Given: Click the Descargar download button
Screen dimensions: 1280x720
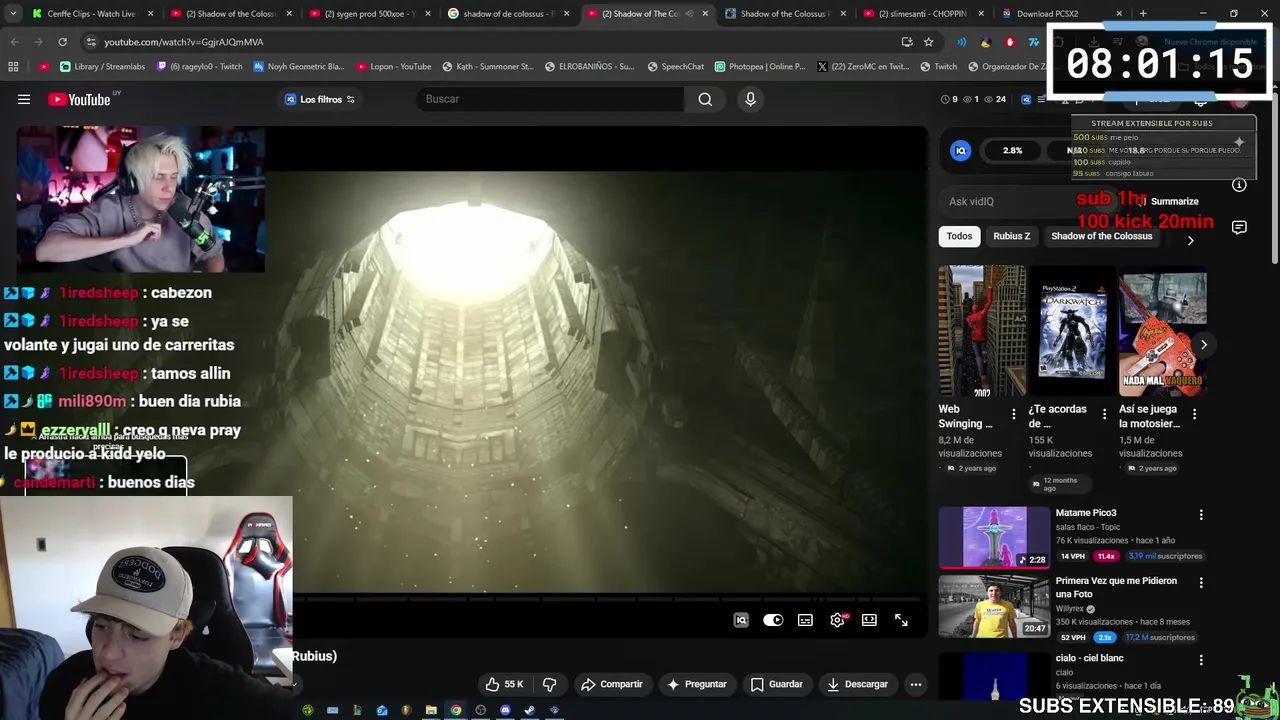Looking at the screenshot, I should pos(857,684).
